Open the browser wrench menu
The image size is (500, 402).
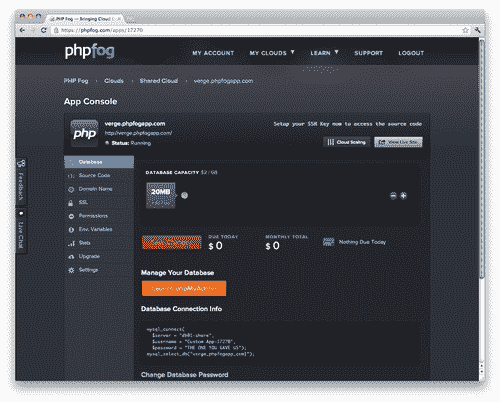click(477, 30)
